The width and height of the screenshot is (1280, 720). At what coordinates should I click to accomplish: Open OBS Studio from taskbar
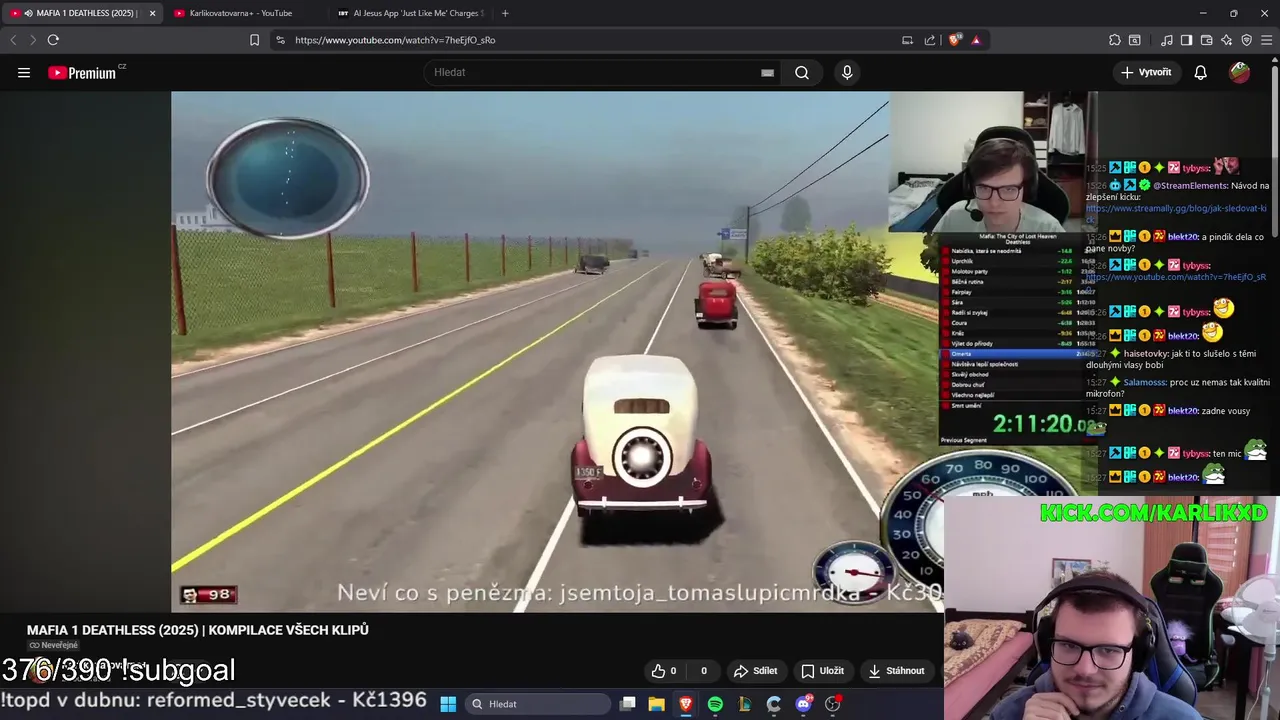tap(833, 704)
